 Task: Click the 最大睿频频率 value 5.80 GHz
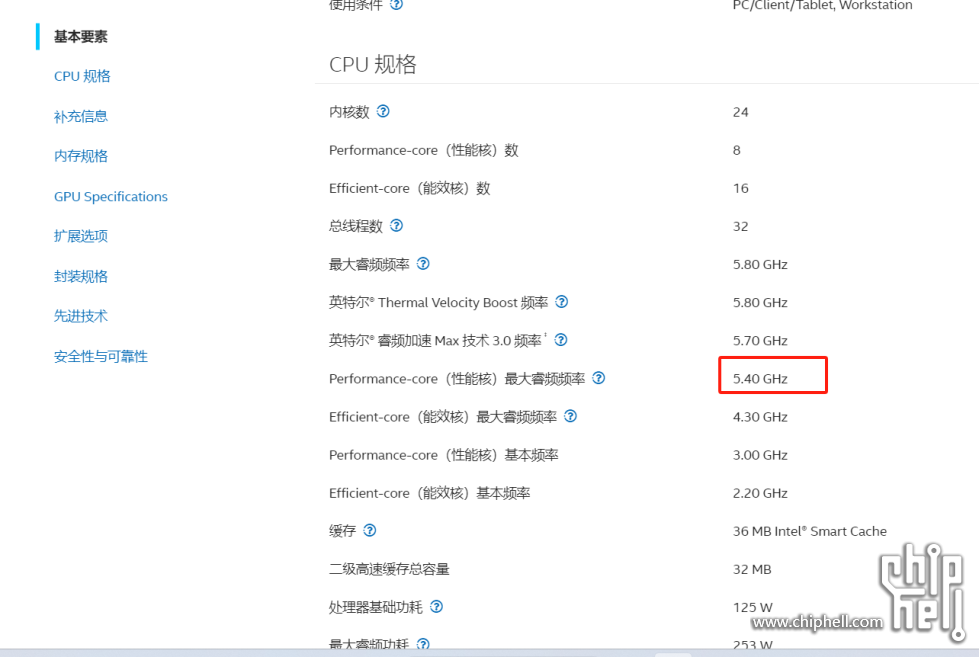click(760, 265)
